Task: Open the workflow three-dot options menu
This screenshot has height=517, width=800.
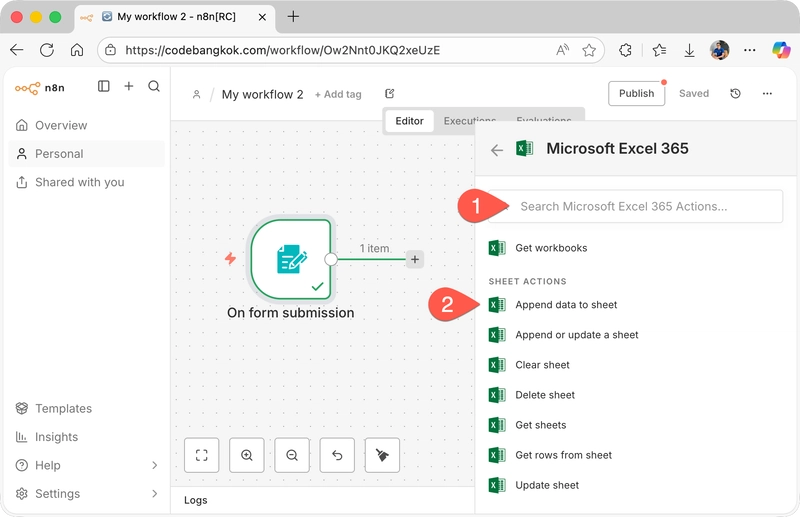Action: tap(767, 94)
